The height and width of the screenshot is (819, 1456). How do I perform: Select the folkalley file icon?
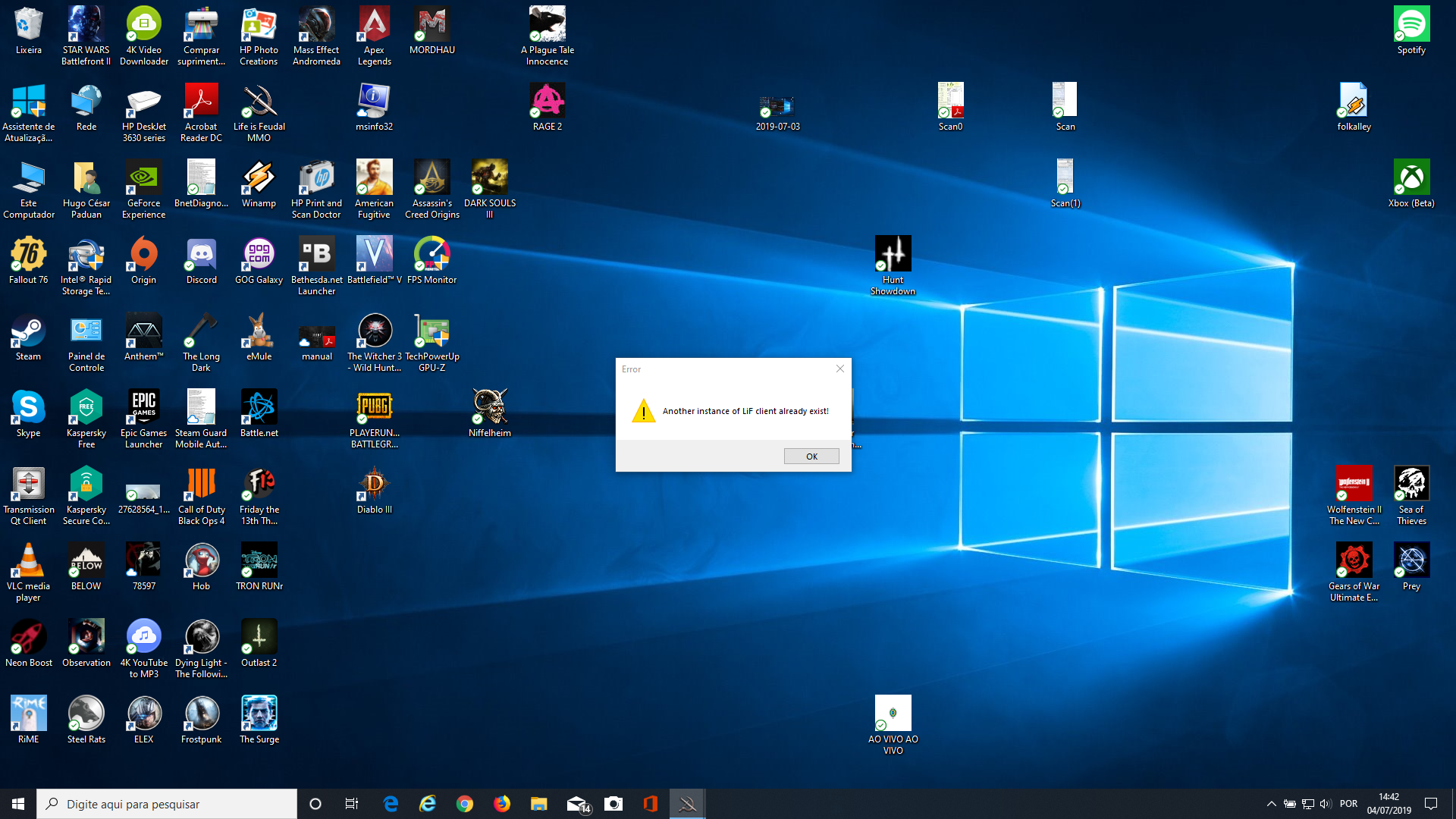coord(1354,108)
